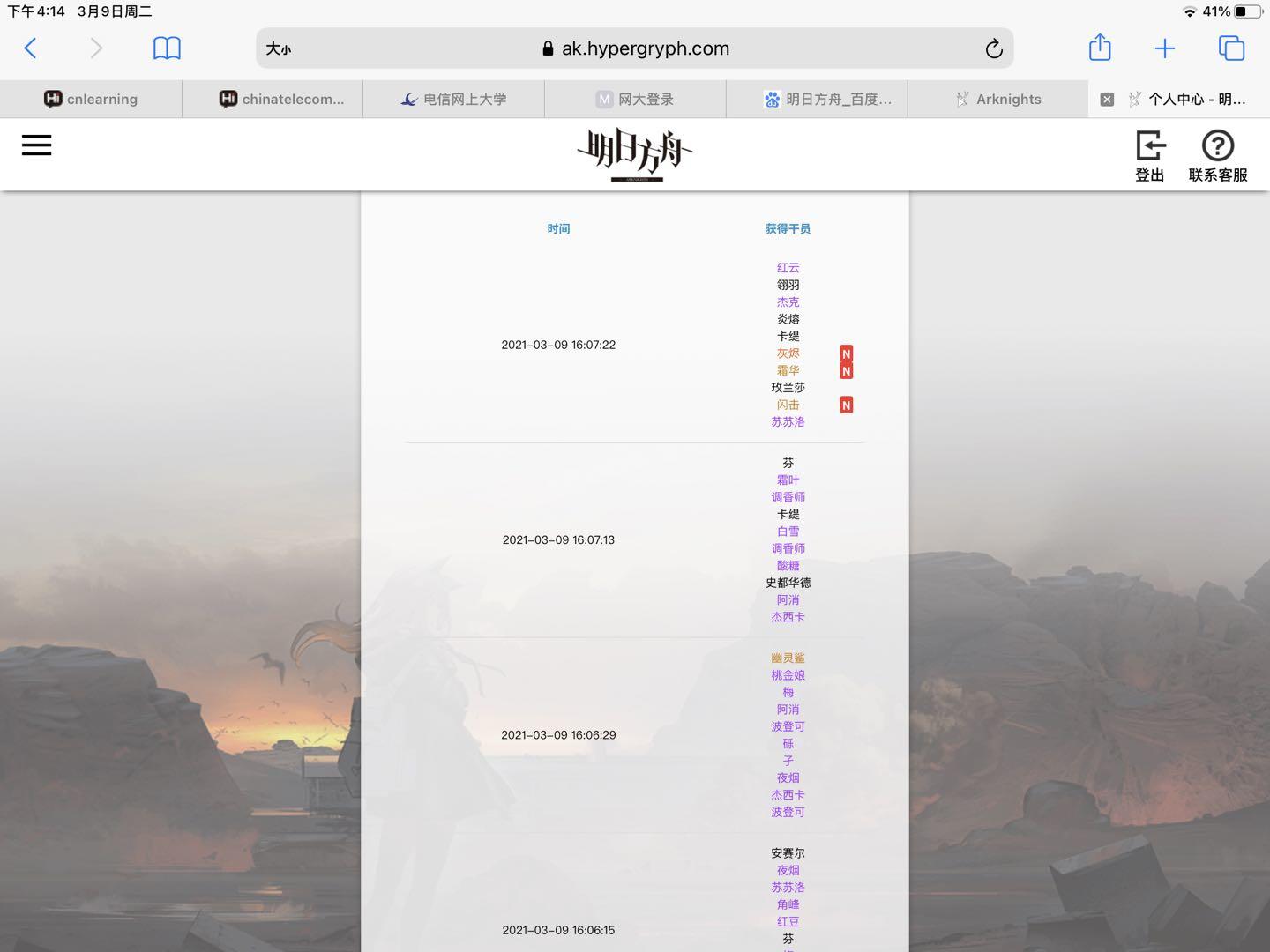Switch to the Arknights tab

[x=997, y=99]
